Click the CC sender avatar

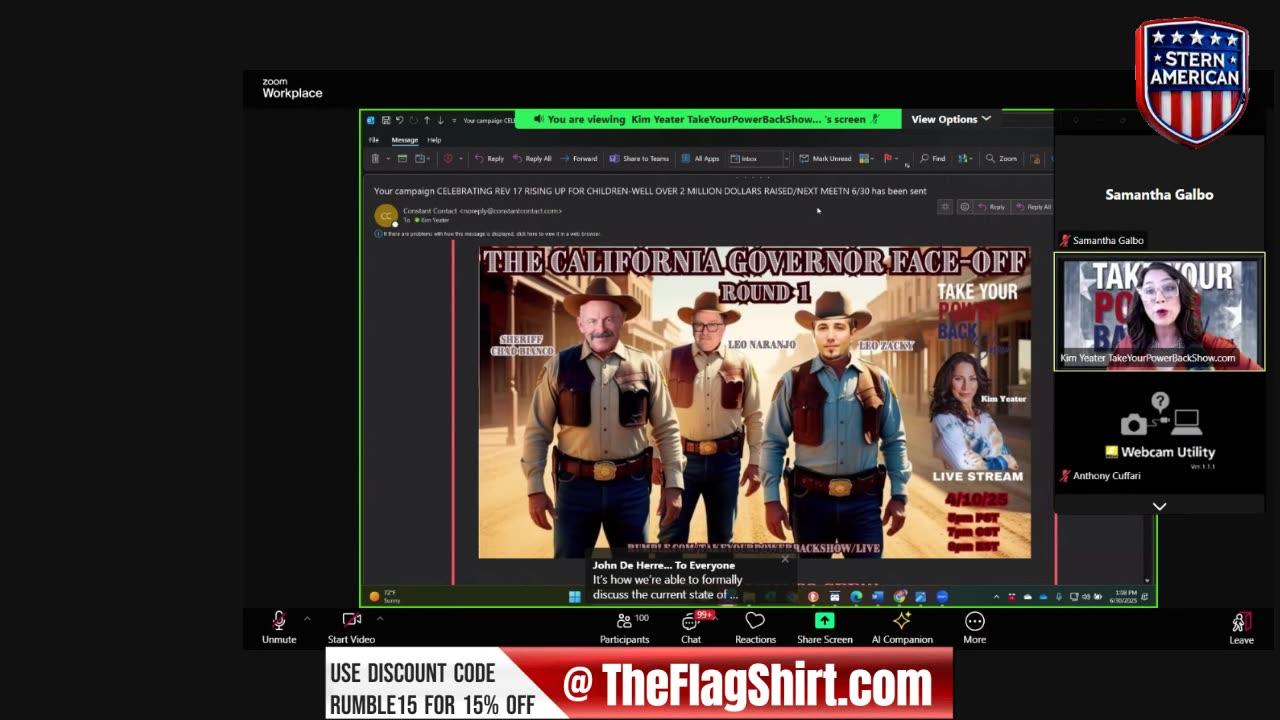[386, 215]
